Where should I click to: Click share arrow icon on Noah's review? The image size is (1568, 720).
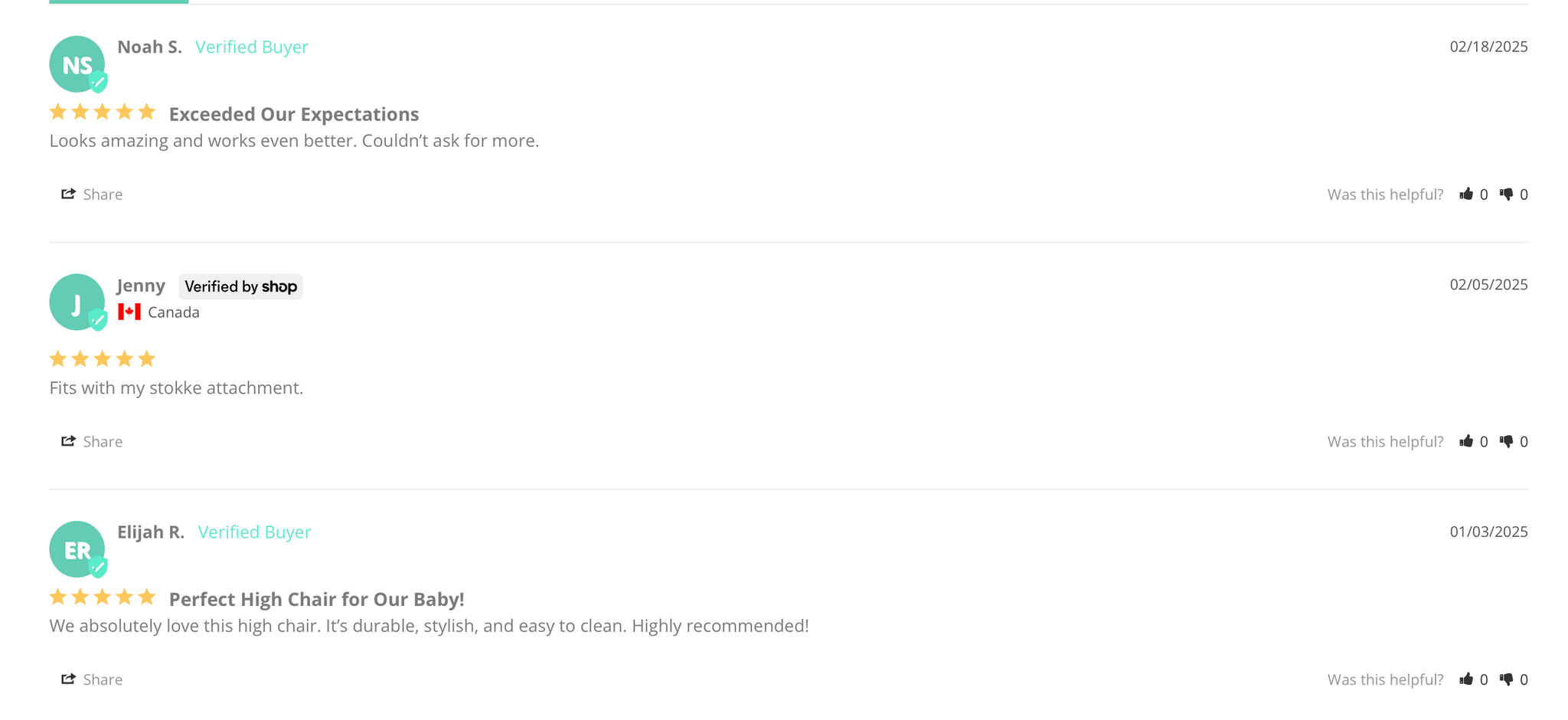click(68, 194)
